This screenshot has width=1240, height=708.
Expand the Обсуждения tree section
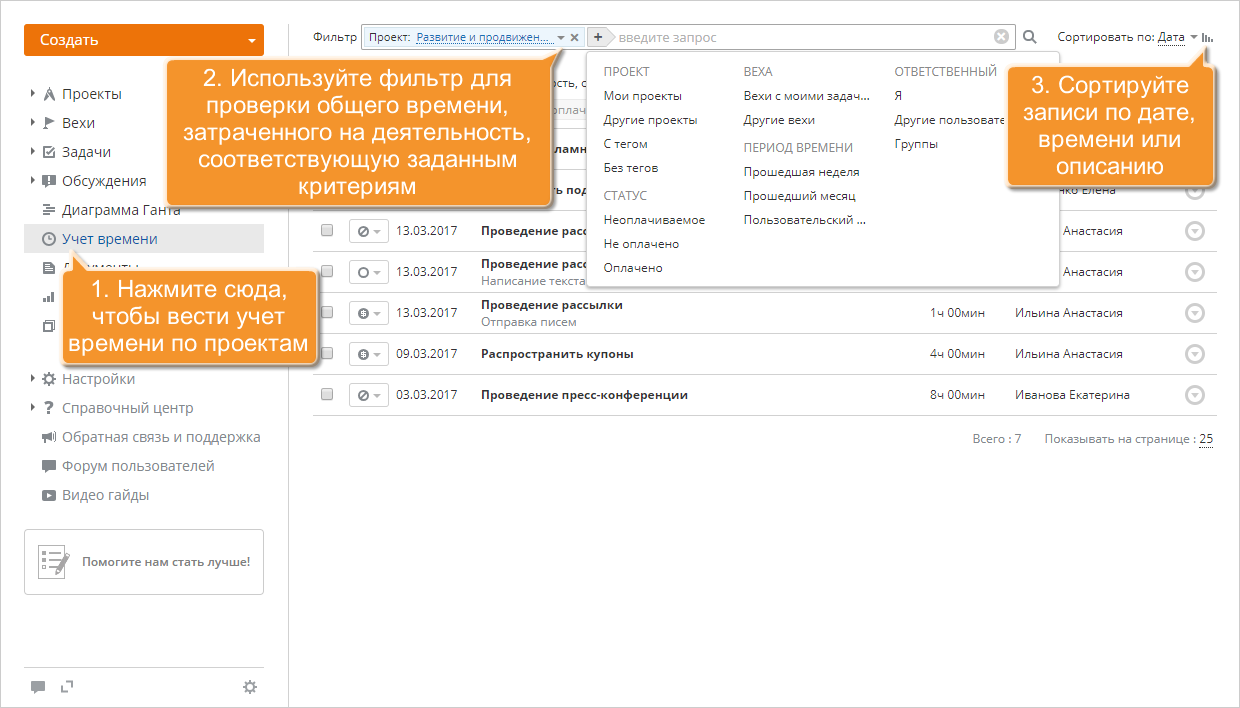[33, 181]
